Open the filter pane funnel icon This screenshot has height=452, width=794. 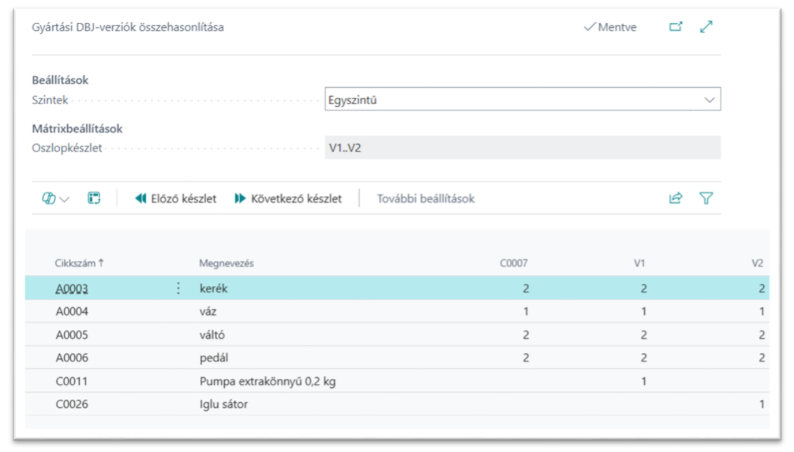coord(706,198)
